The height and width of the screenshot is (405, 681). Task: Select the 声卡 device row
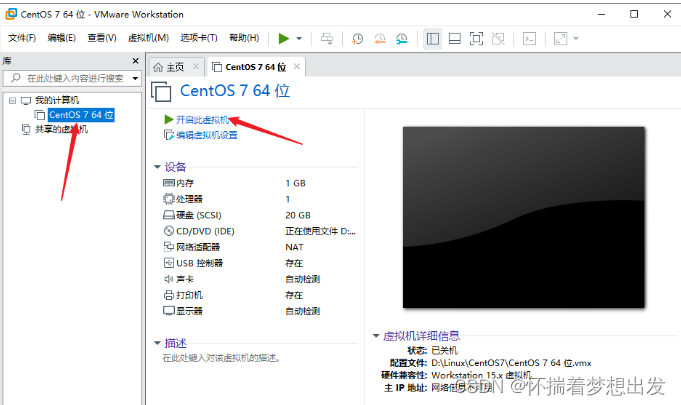pyautogui.click(x=260, y=279)
